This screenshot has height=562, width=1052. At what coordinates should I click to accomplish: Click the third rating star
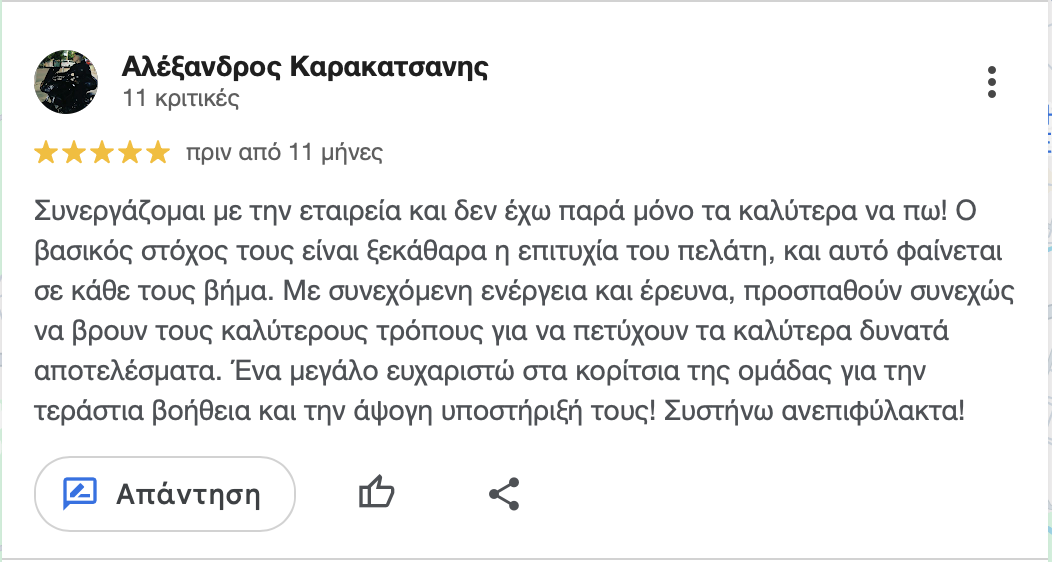click(102, 153)
